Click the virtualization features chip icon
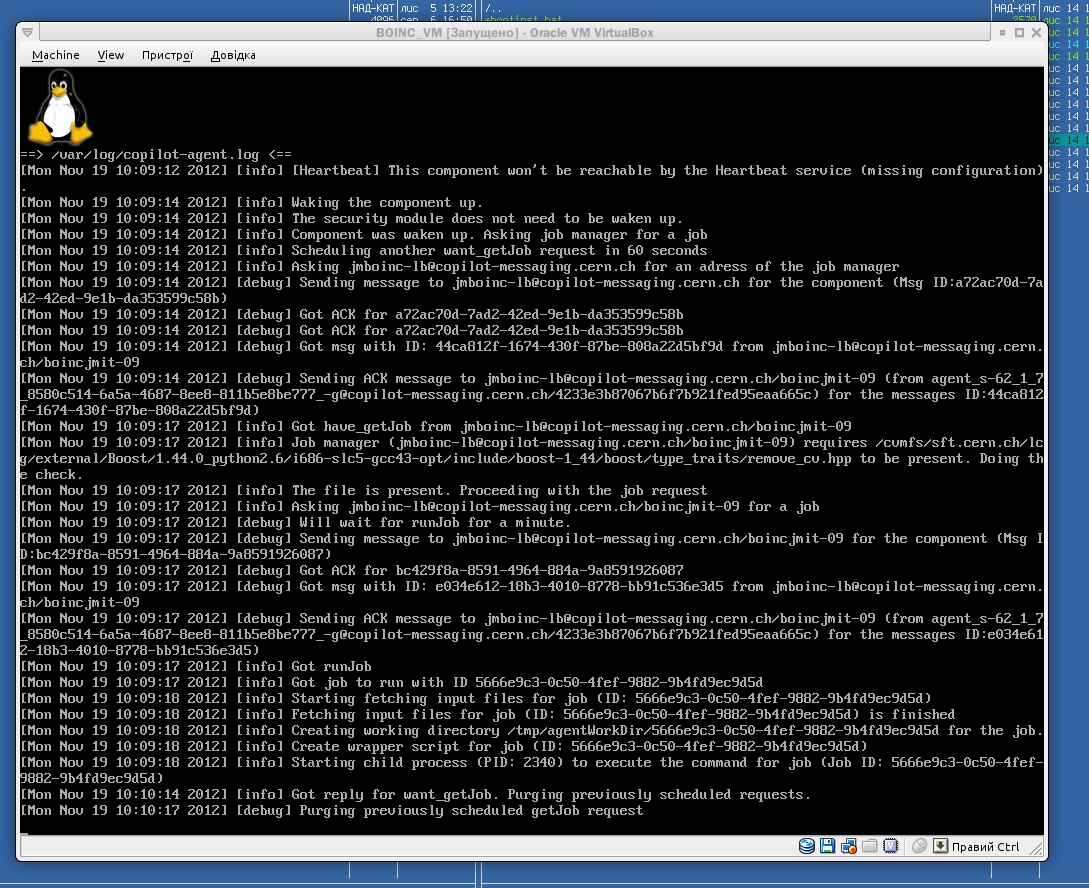Viewport: 1089px width, 888px height. coord(890,846)
